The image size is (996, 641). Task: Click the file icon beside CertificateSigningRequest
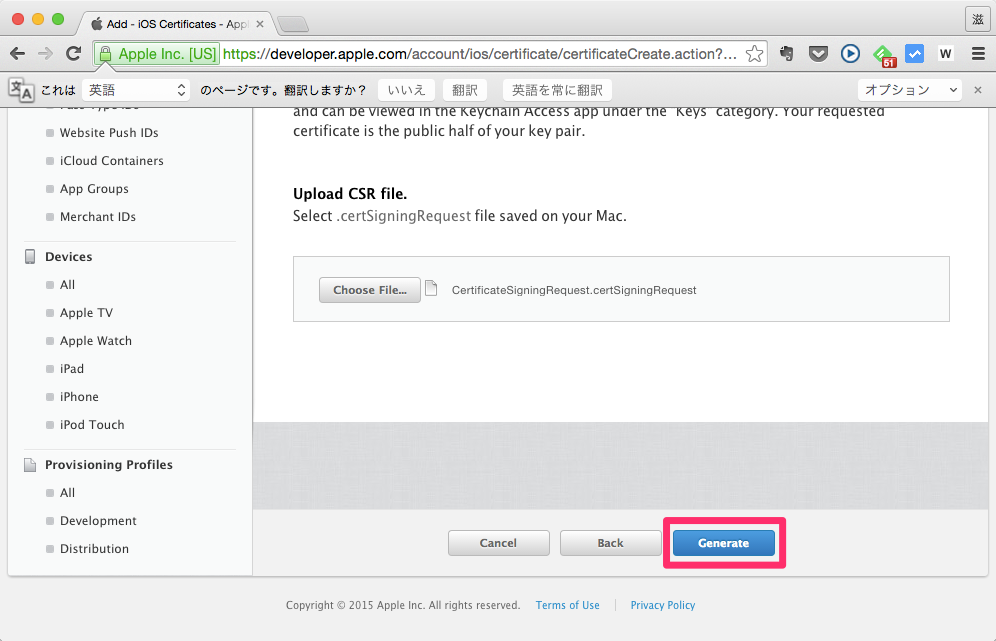tap(431, 288)
